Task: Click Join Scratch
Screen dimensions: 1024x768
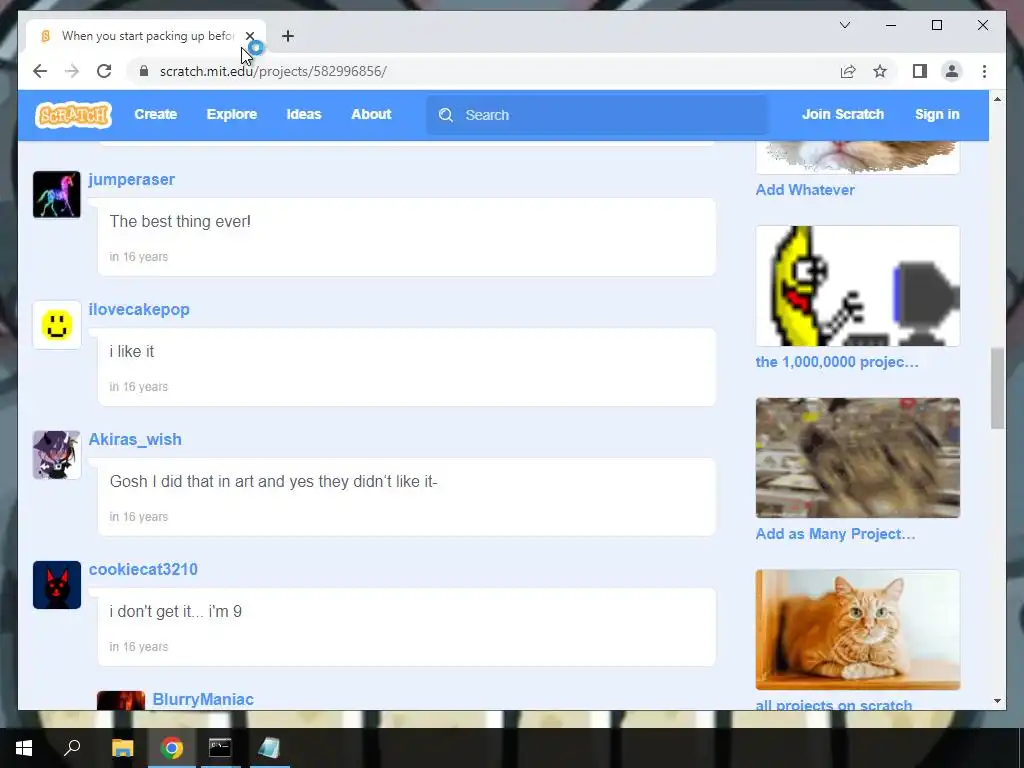Action: pos(842,114)
